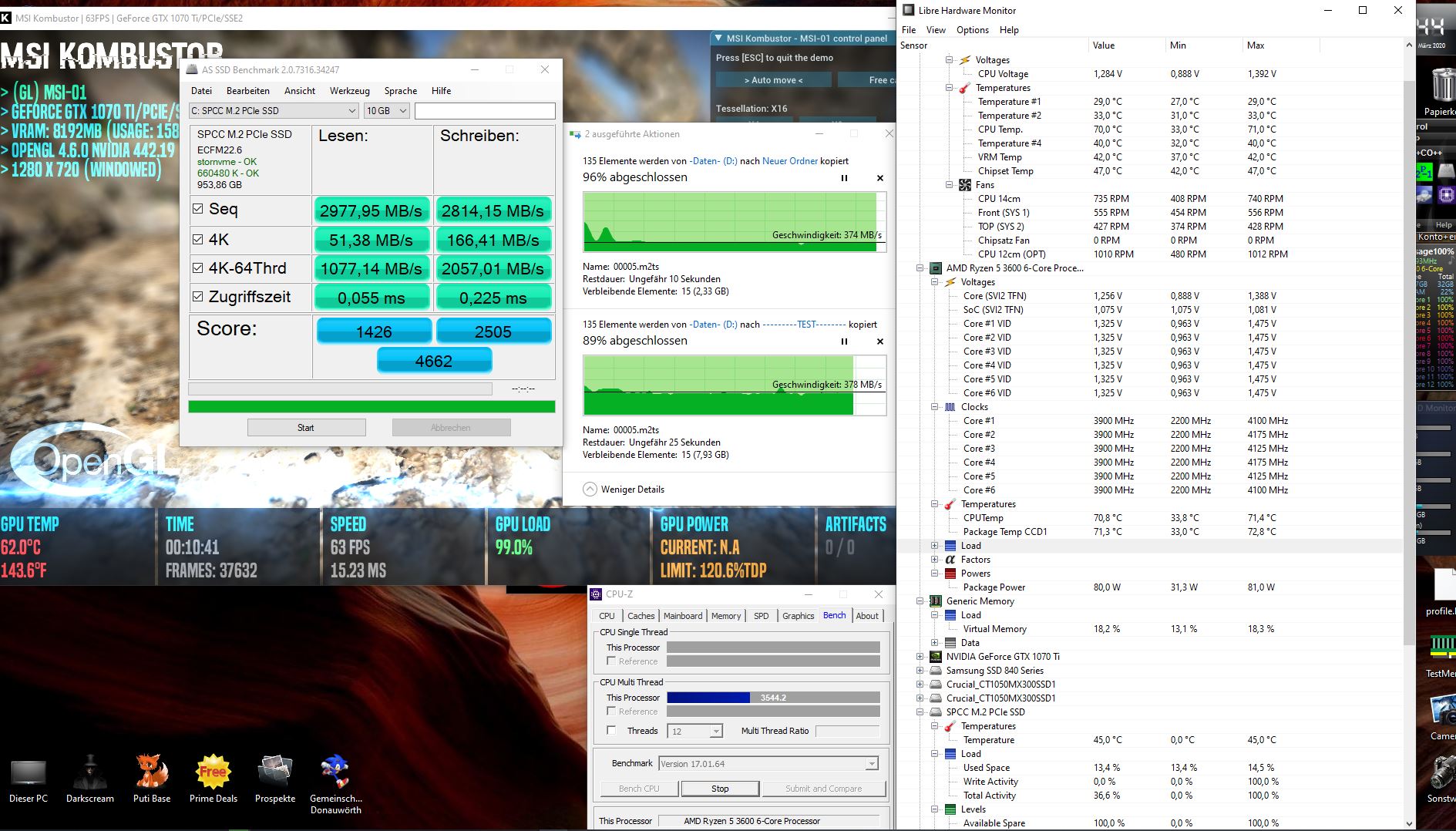Image resolution: width=1456 pixels, height=831 pixels.
Task: Open the Neuer Ordner destination link
Action: 790,161
